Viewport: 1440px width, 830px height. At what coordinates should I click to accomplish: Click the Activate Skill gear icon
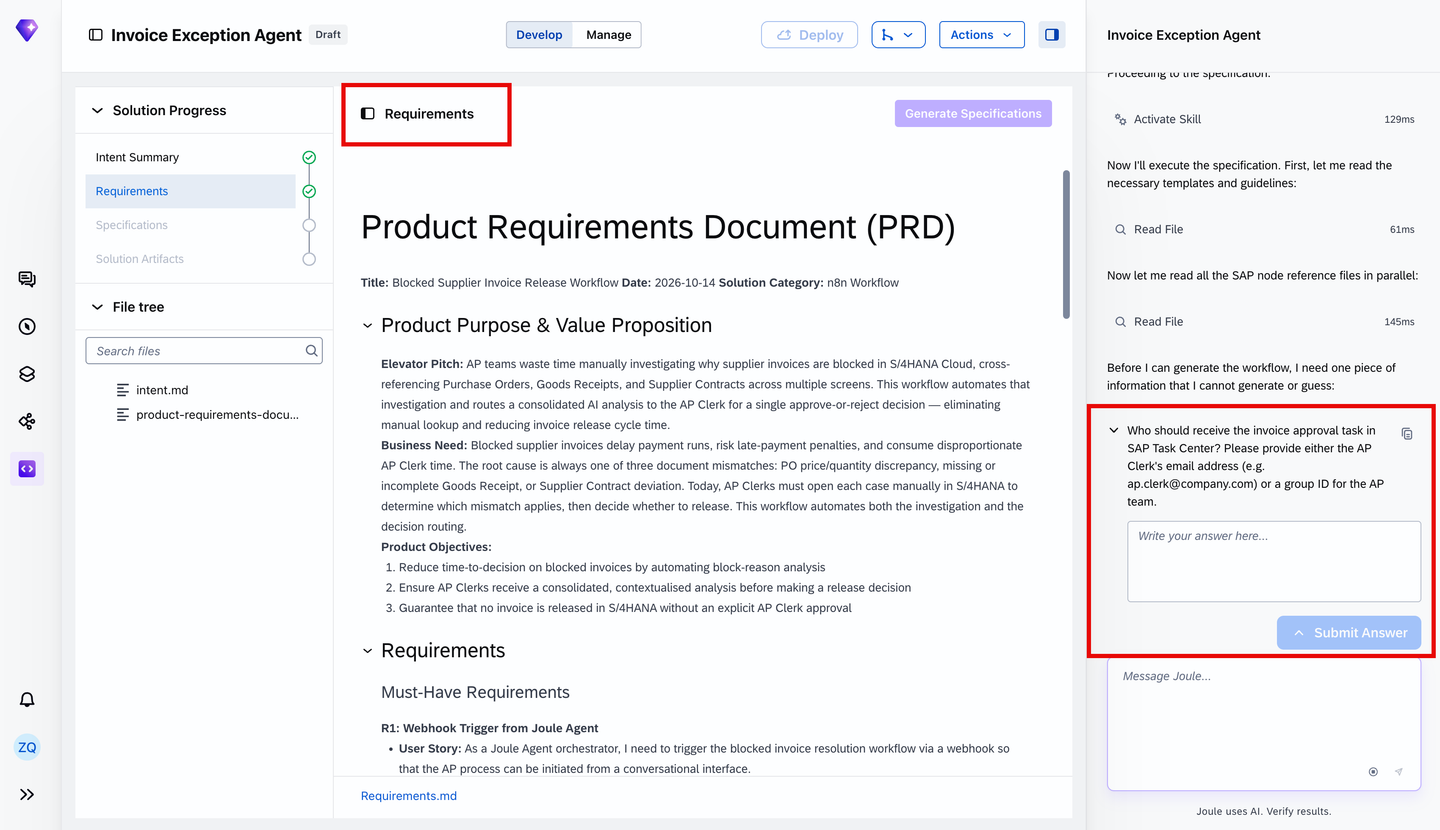[x=1121, y=119]
